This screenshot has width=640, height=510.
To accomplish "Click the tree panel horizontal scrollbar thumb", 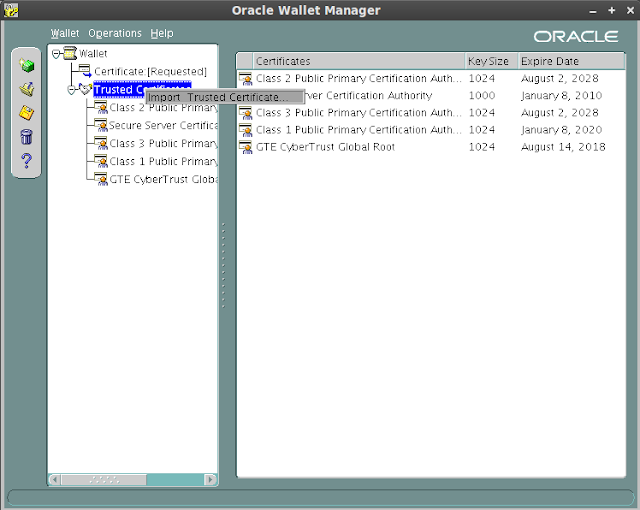I will click(x=104, y=479).
